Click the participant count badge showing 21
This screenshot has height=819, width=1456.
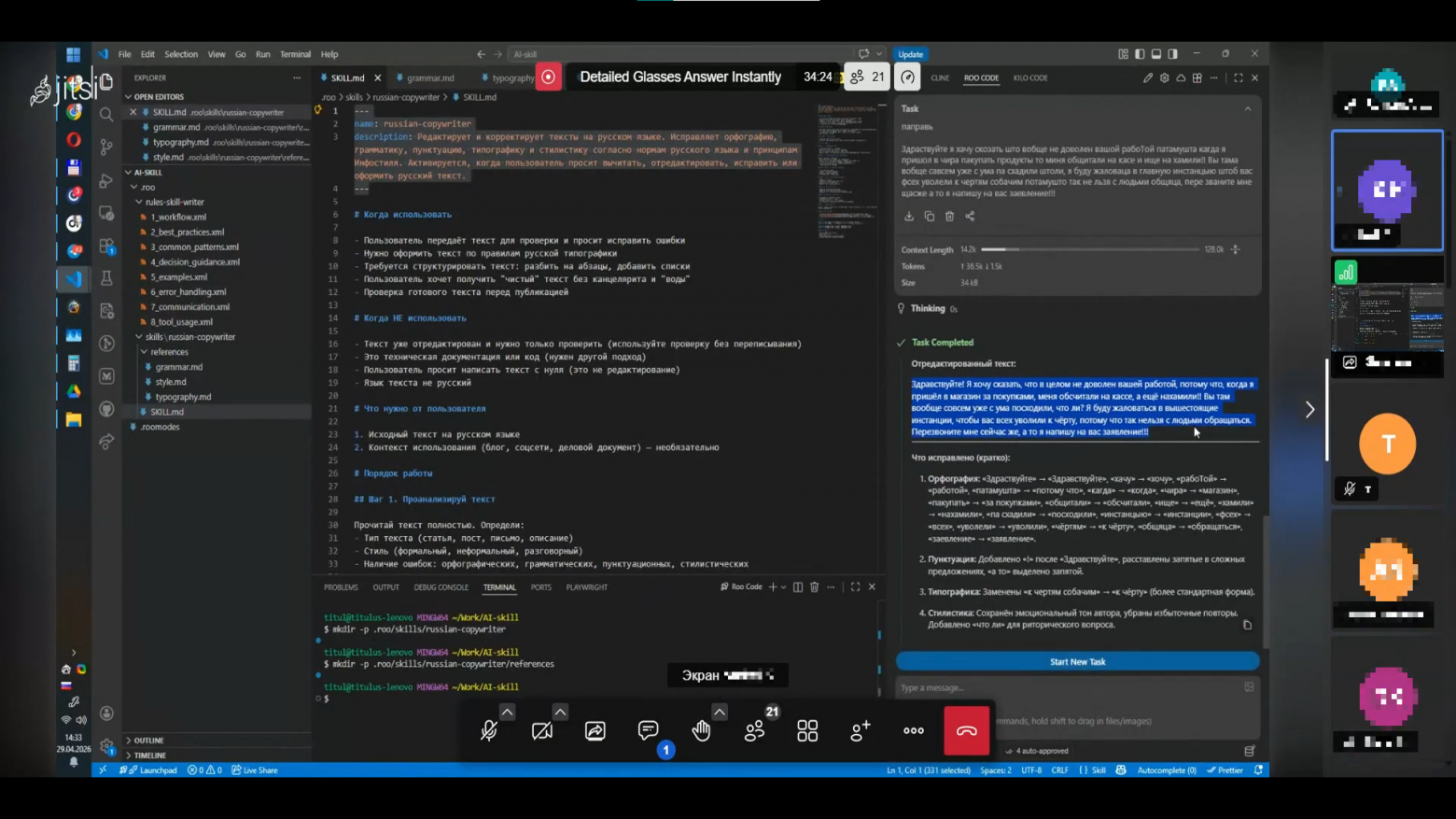click(867, 77)
